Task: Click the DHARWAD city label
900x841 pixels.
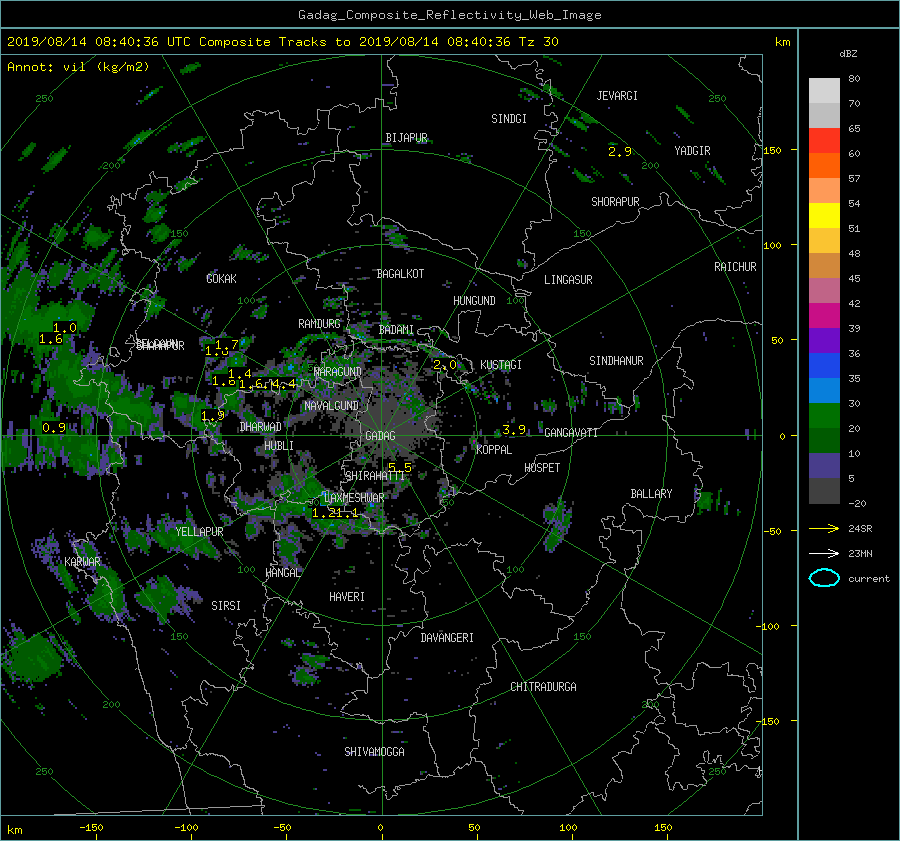Action: point(261,427)
